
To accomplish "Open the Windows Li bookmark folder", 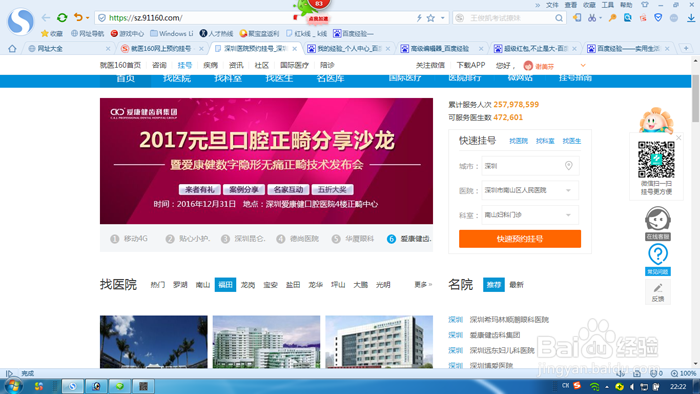I will [172, 33].
